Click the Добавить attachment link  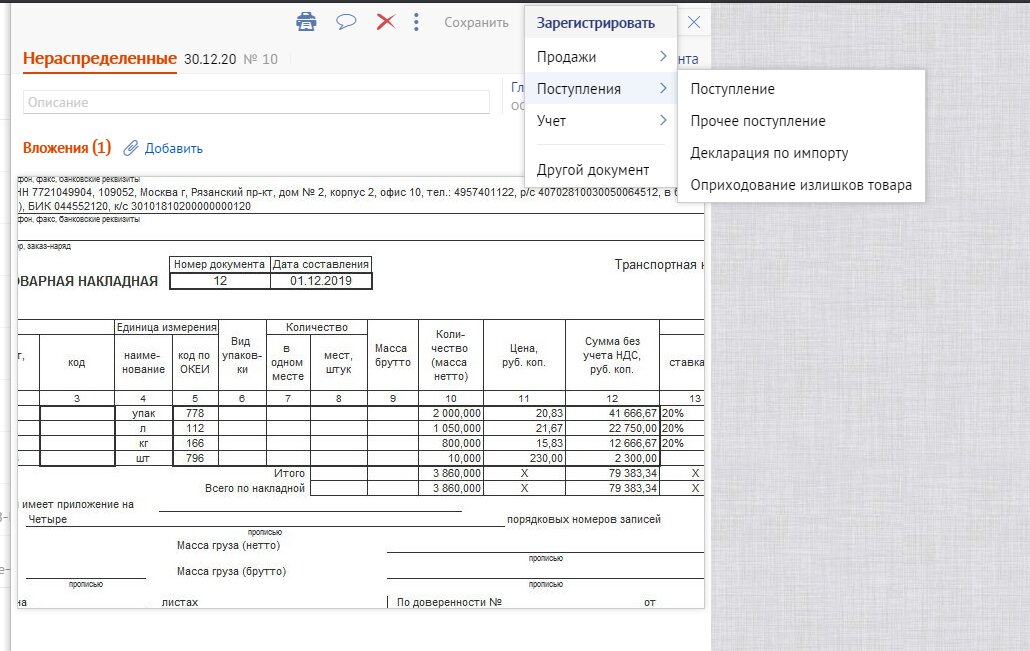[x=173, y=148]
